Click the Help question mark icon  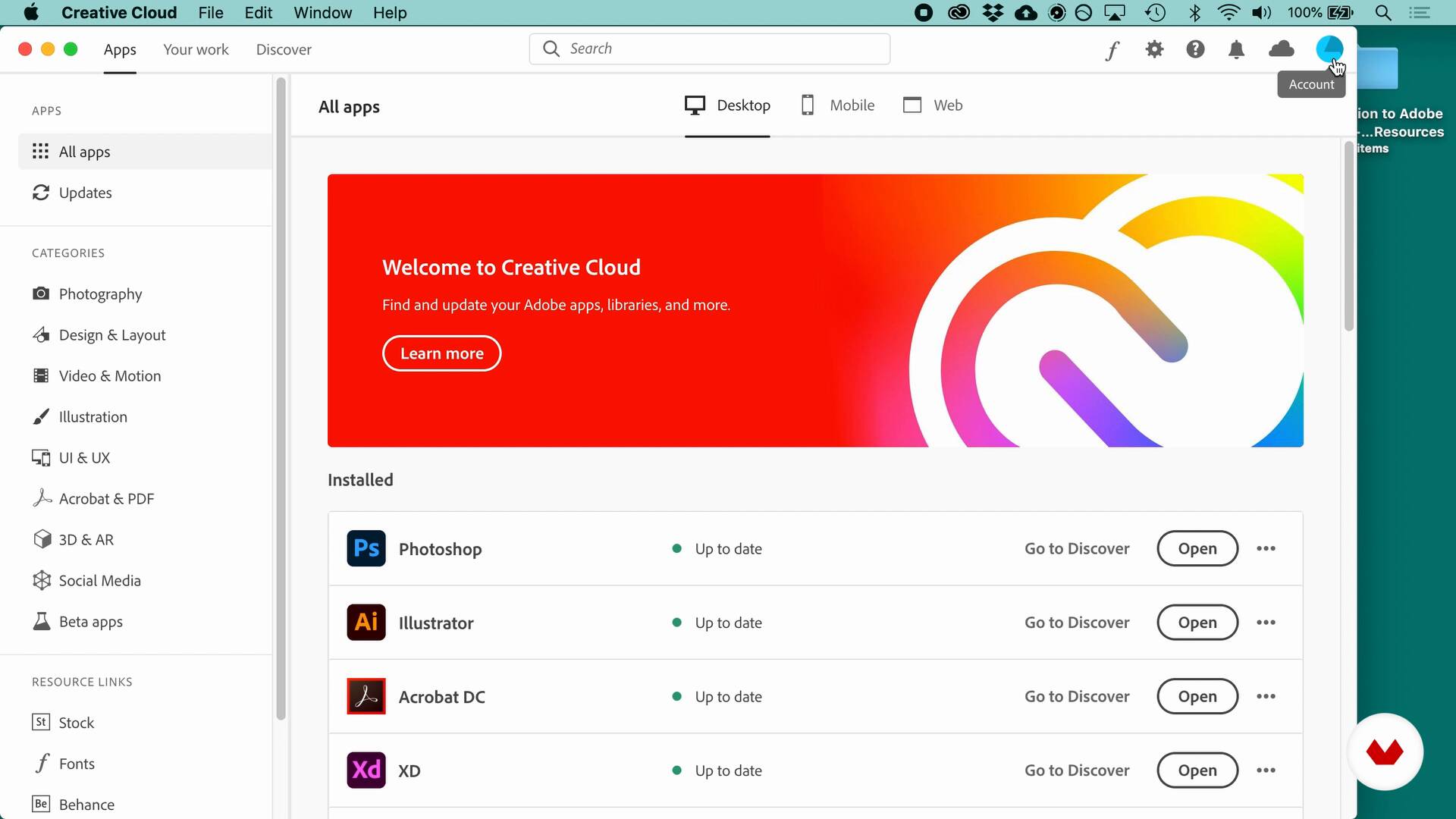pyautogui.click(x=1195, y=49)
